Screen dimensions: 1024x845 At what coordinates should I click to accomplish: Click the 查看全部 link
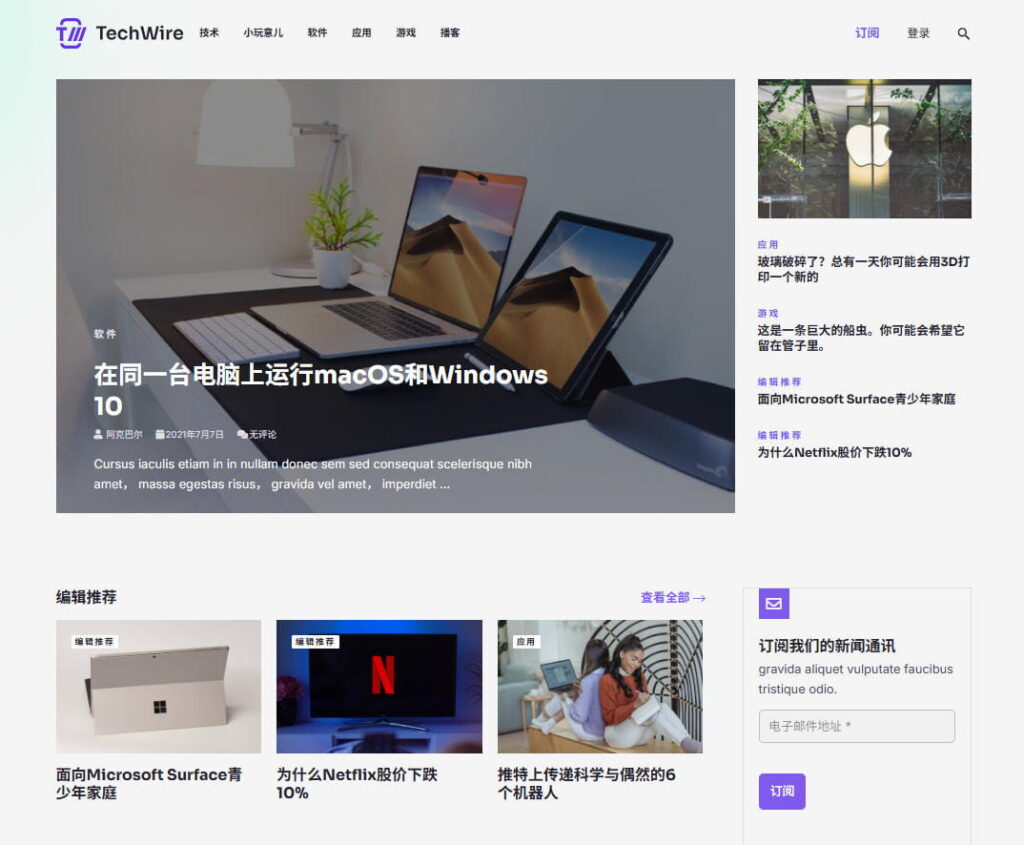click(665, 598)
